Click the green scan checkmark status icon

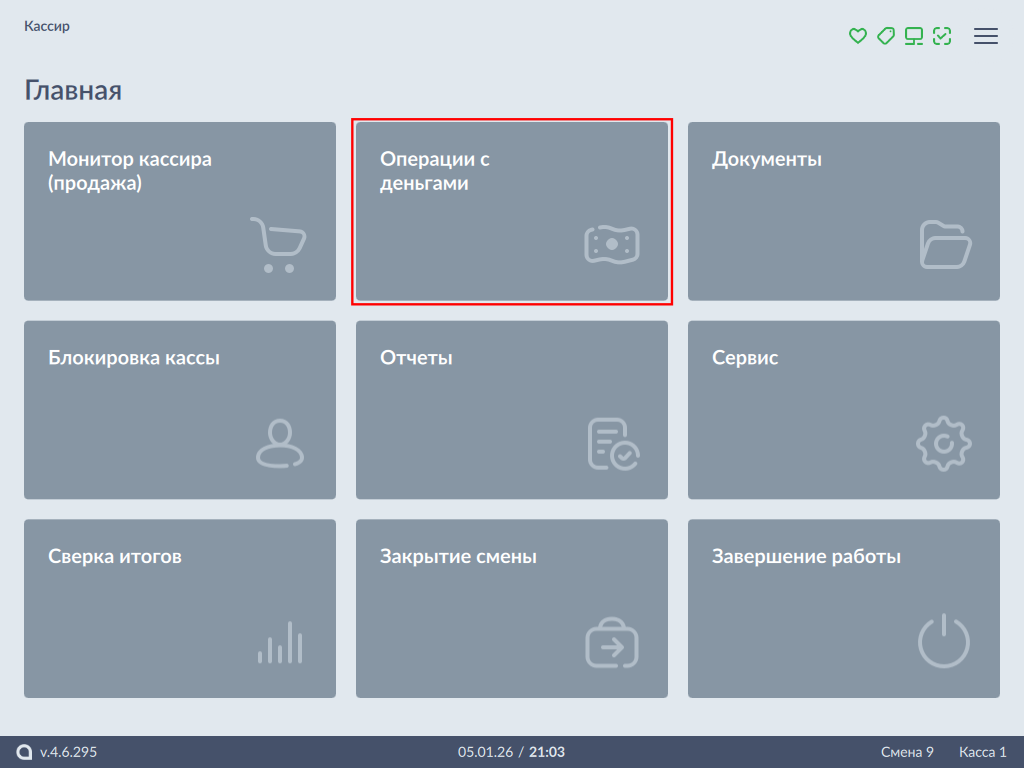tap(941, 36)
